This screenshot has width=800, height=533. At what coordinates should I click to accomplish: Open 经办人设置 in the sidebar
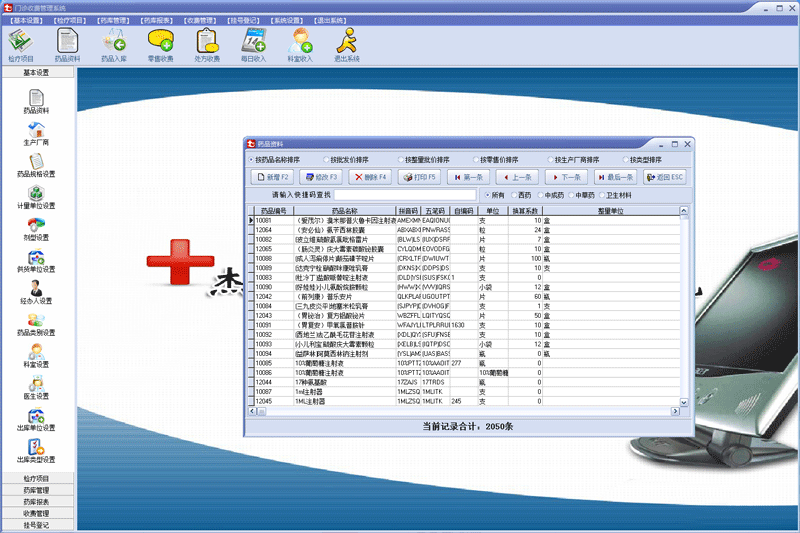click(x=36, y=292)
